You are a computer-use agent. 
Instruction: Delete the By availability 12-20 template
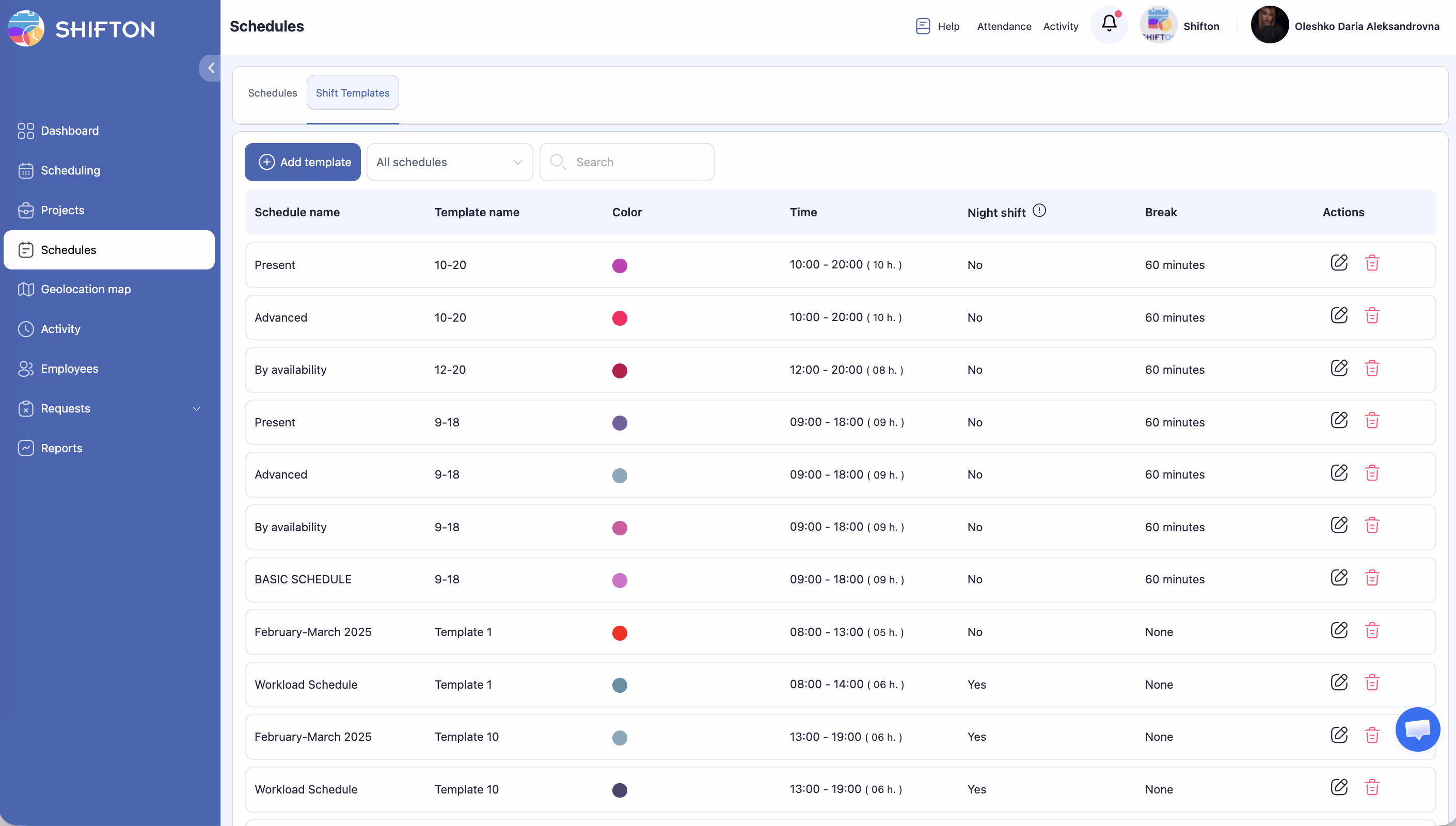pos(1371,369)
